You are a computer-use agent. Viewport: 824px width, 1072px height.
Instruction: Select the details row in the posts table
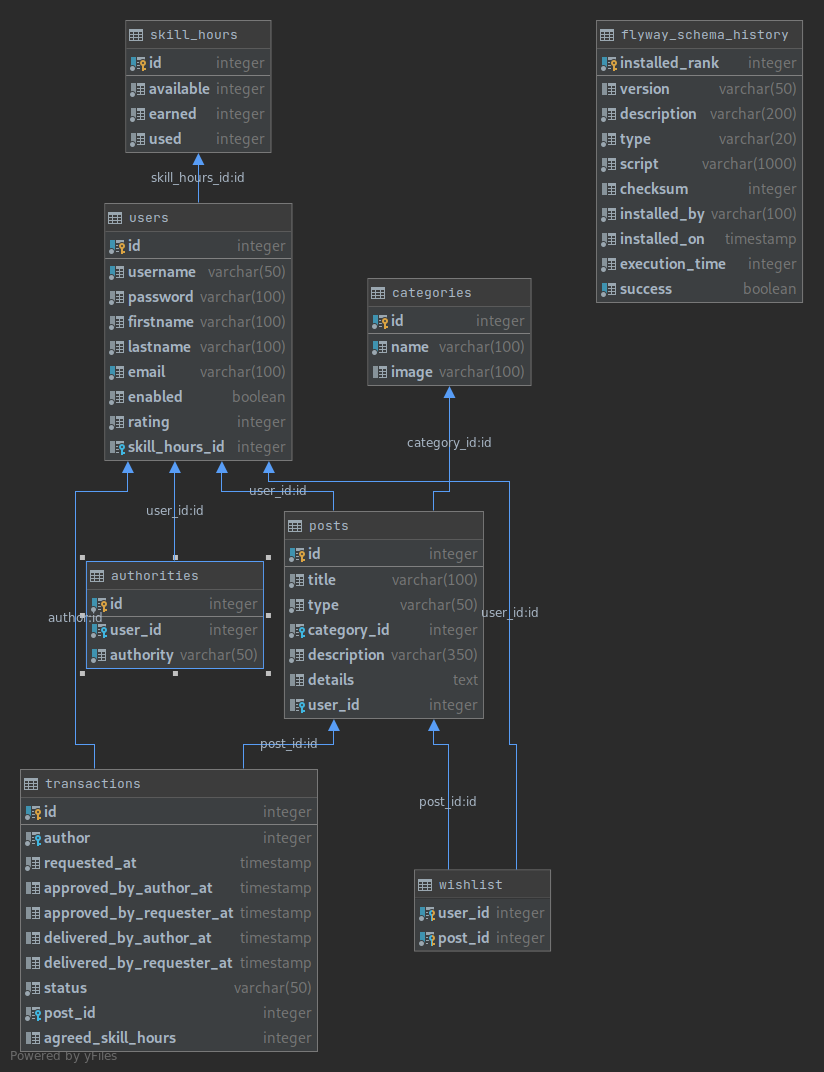point(383,679)
